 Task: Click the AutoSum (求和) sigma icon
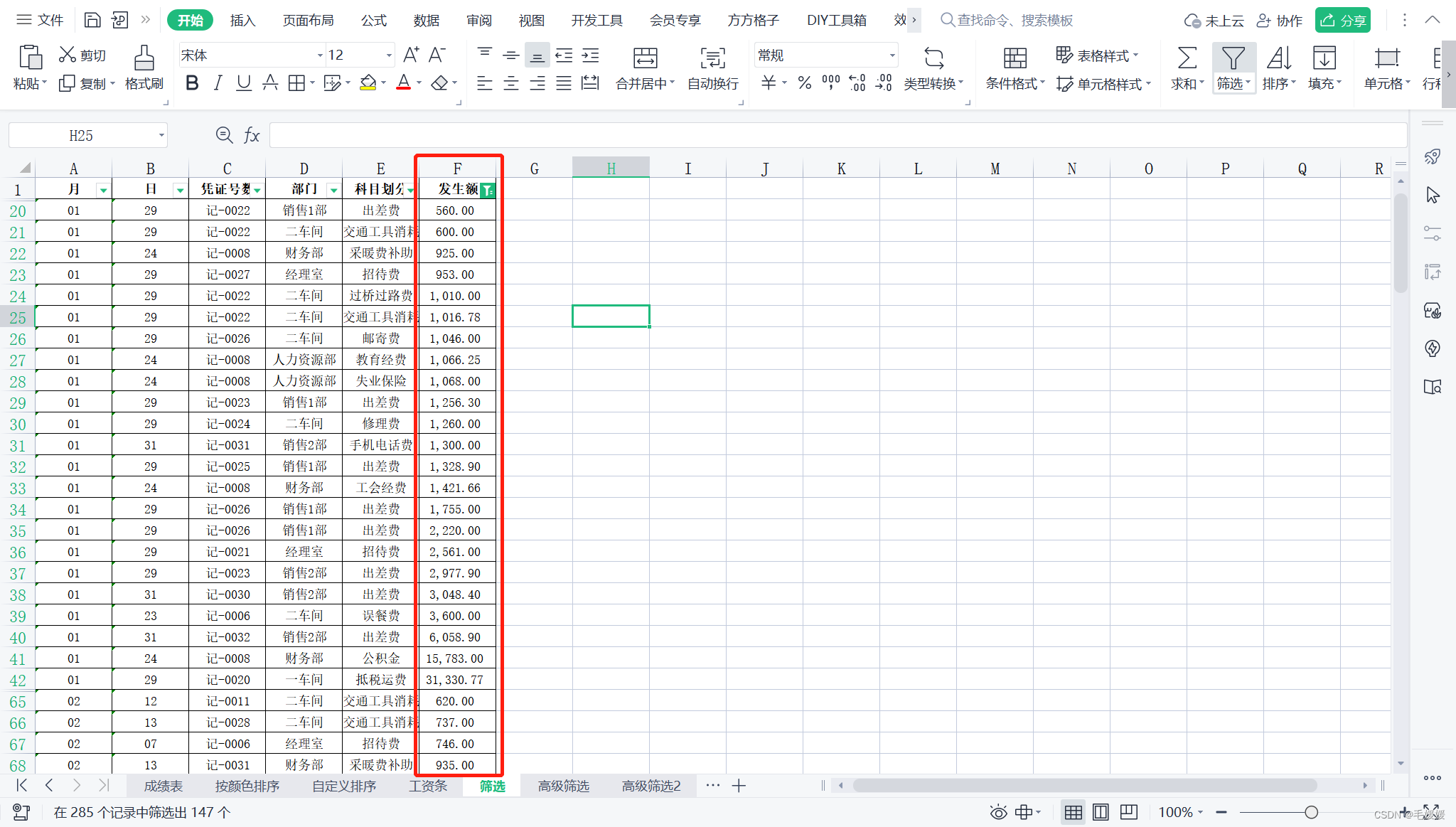[x=1187, y=58]
